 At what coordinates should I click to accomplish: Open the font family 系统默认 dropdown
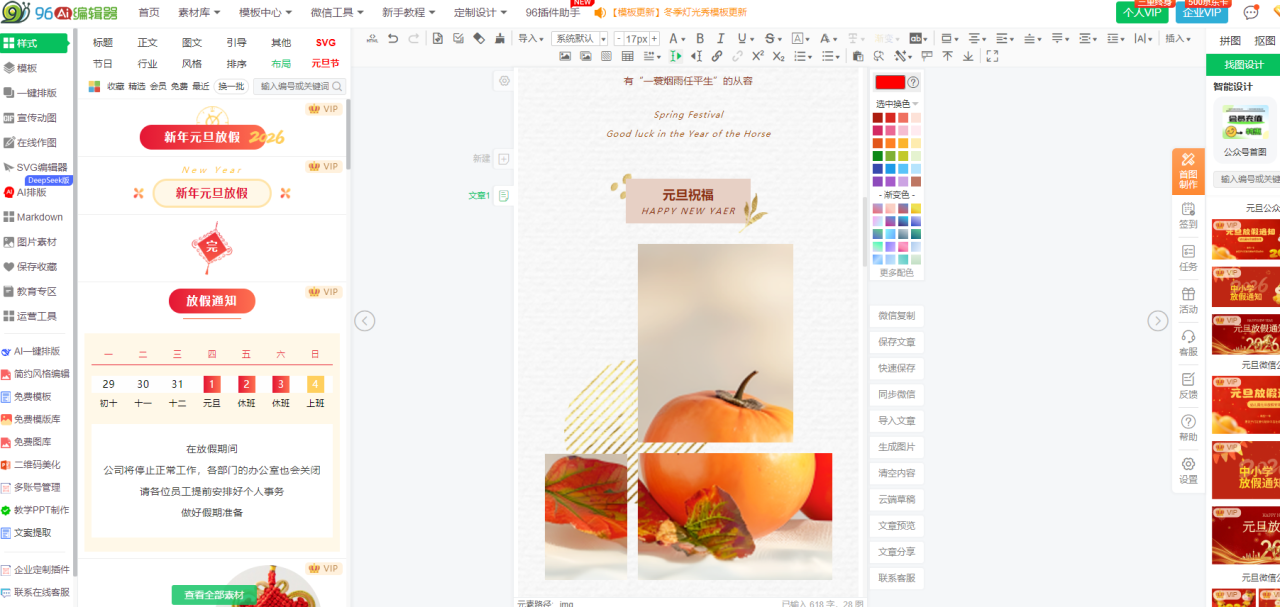coord(579,39)
